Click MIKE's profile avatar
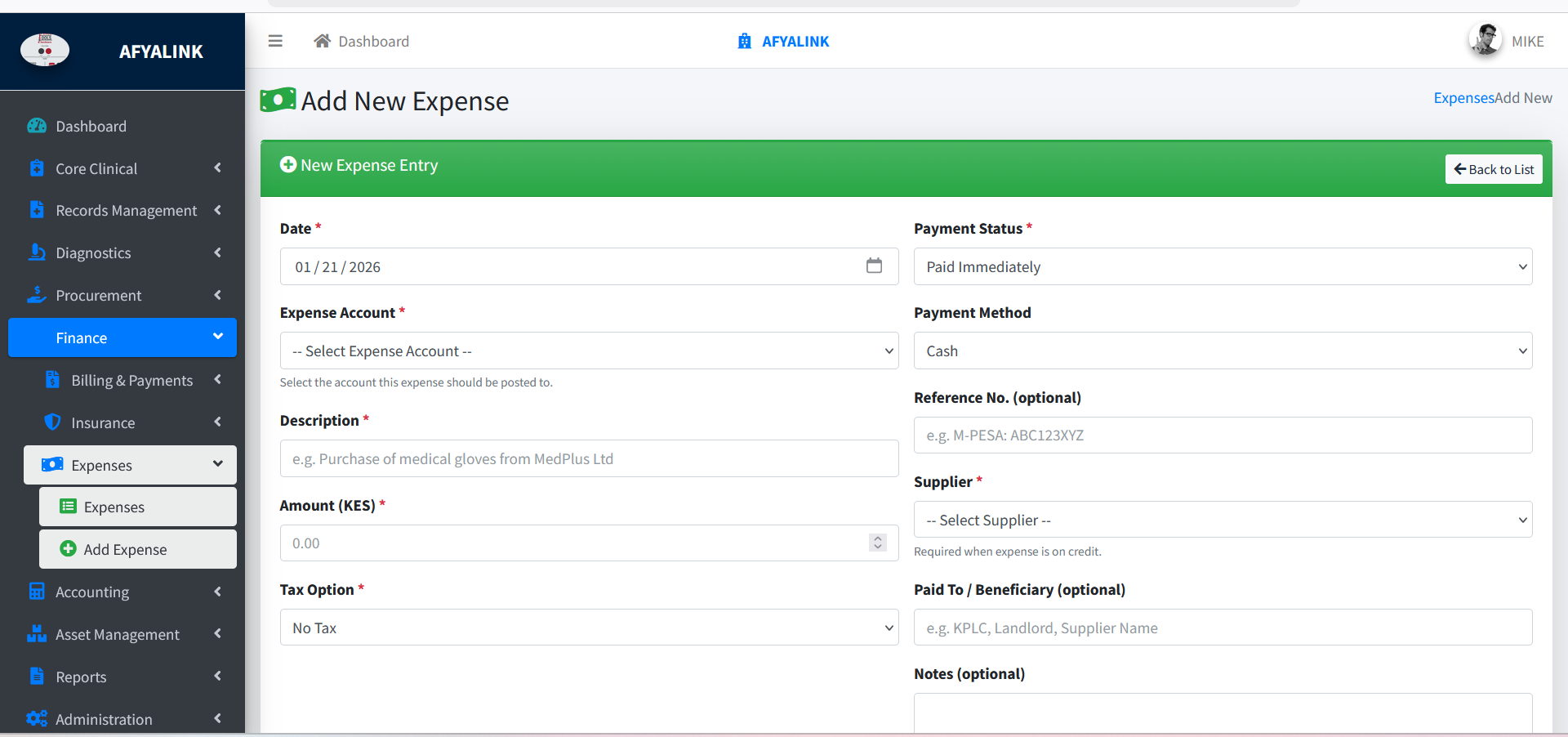The image size is (1568, 737). (1485, 40)
